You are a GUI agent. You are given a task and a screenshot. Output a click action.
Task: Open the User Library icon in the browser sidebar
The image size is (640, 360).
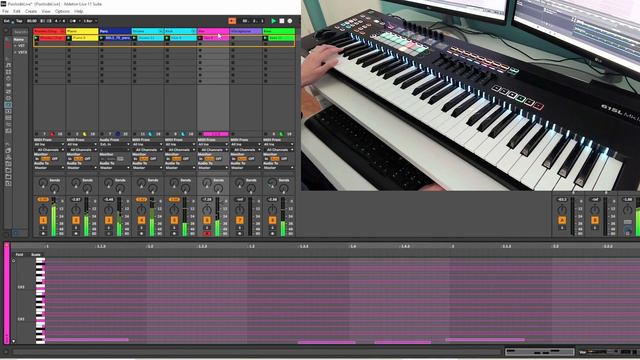[8, 157]
